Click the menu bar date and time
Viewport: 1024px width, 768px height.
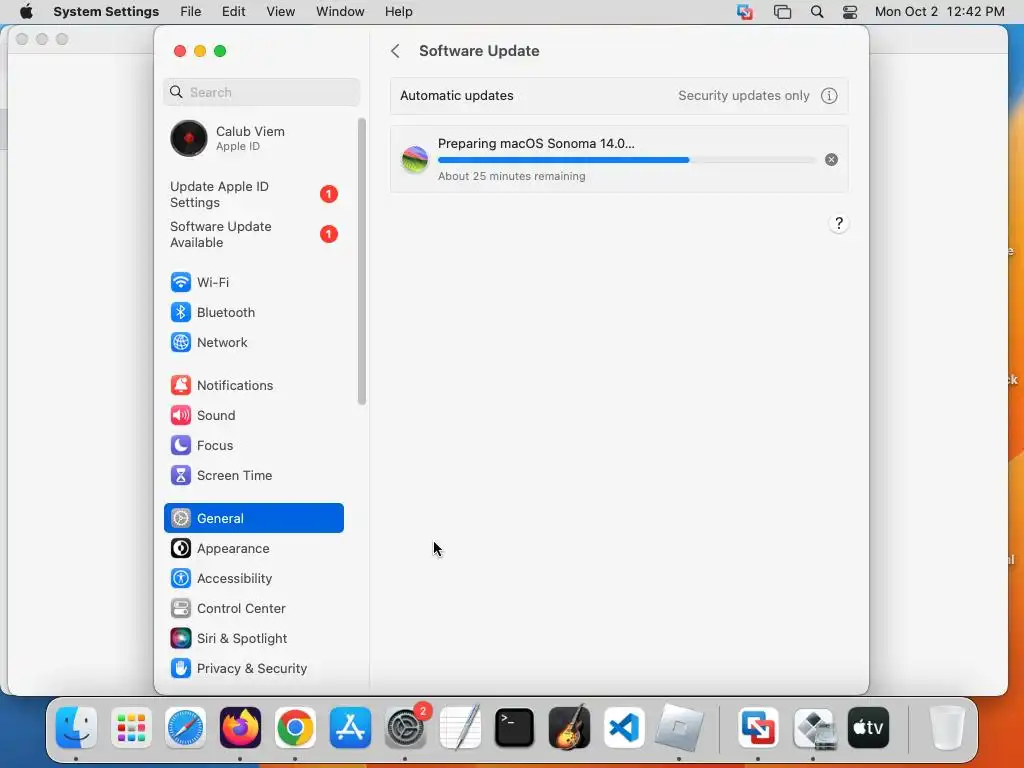939,12
